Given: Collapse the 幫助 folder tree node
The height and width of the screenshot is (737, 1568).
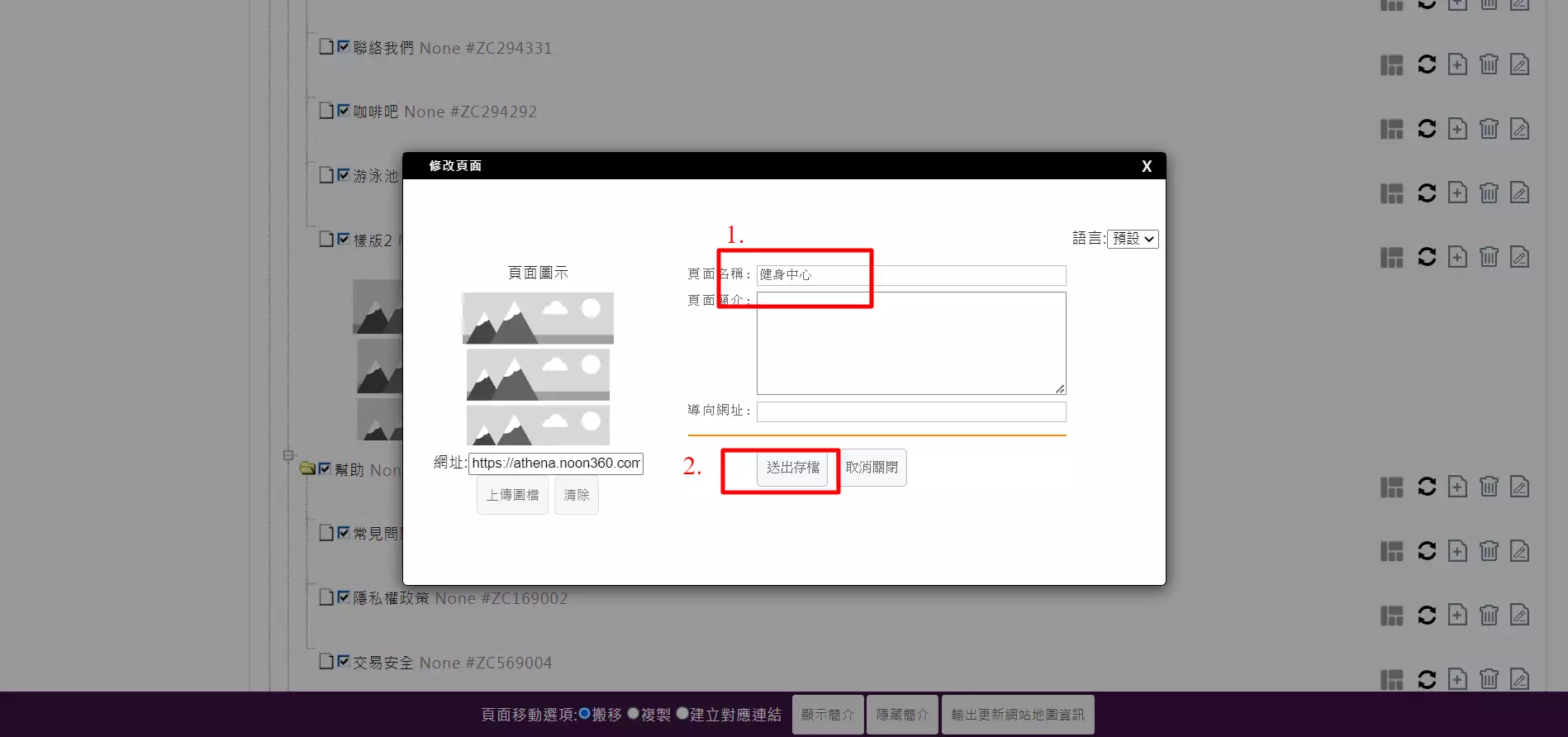Looking at the screenshot, I should coord(288,455).
